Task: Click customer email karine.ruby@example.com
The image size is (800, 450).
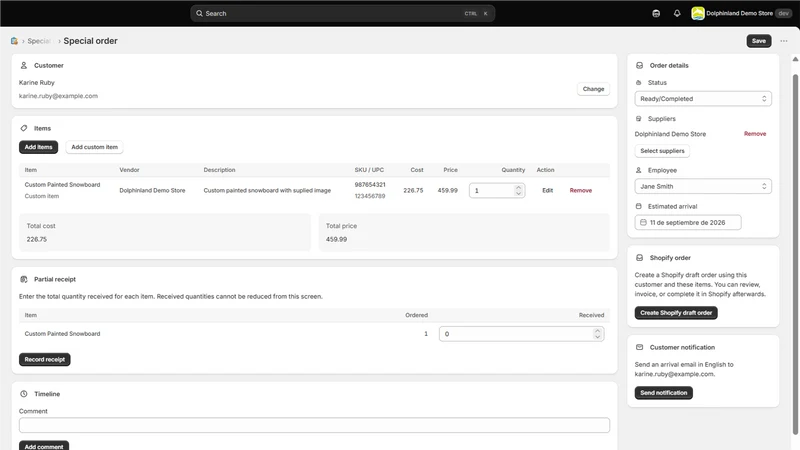Action: pos(58,96)
